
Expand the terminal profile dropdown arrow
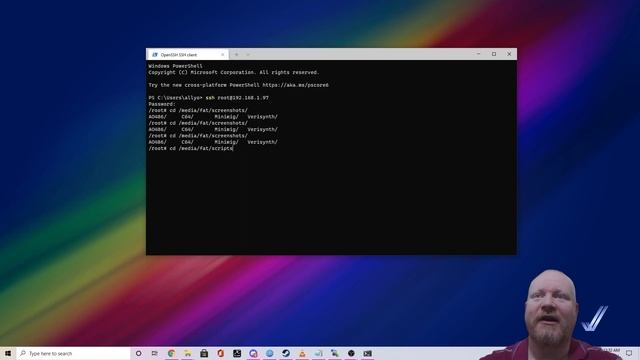click(248, 54)
